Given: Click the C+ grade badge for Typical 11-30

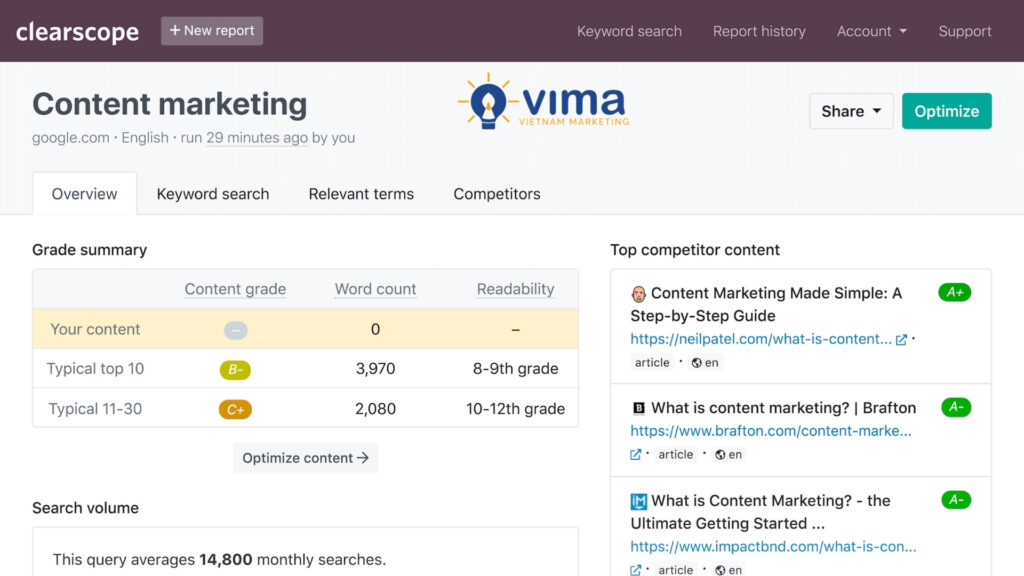Looking at the screenshot, I should pyautogui.click(x=235, y=409).
